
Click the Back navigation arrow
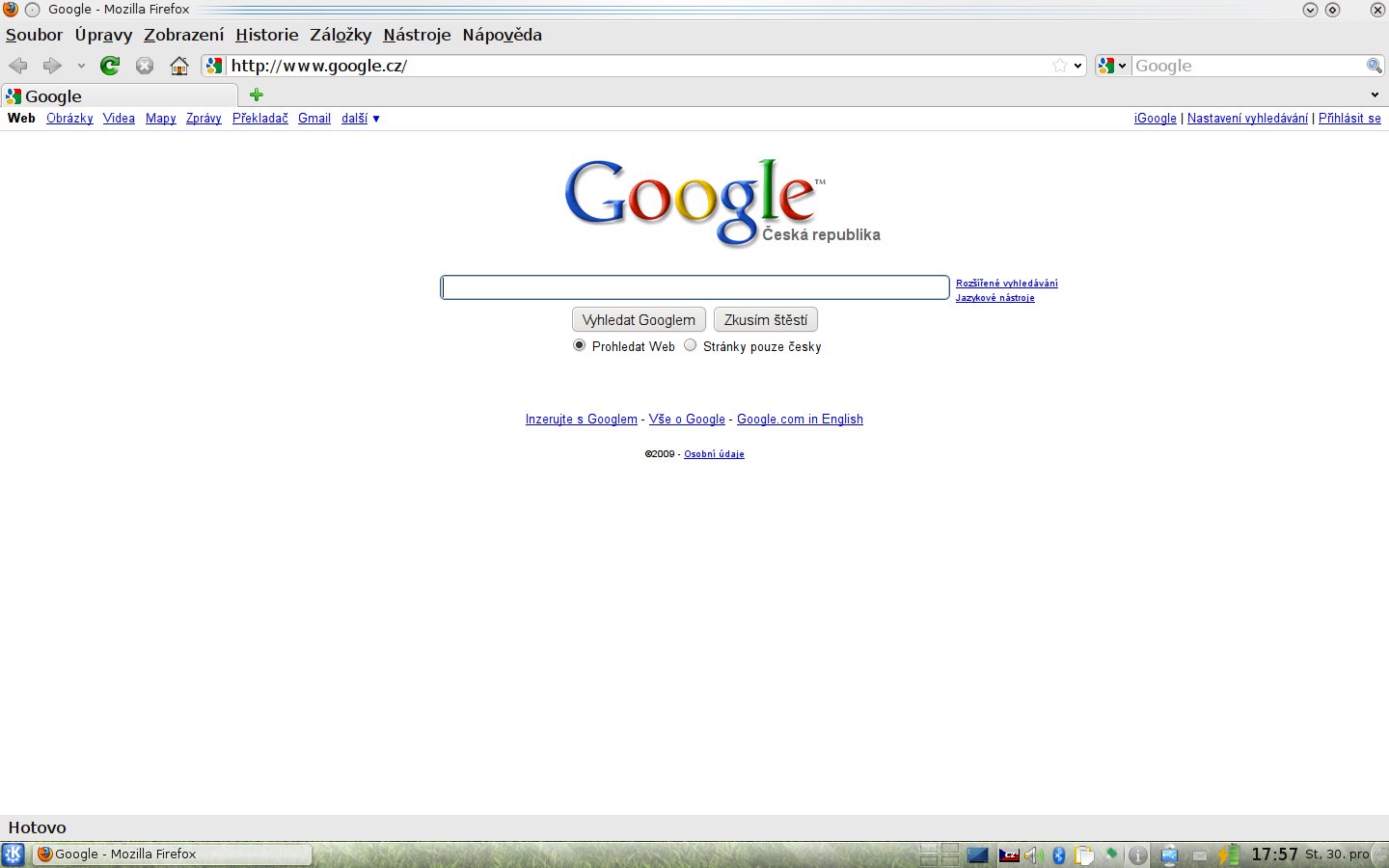click(x=18, y=66)
